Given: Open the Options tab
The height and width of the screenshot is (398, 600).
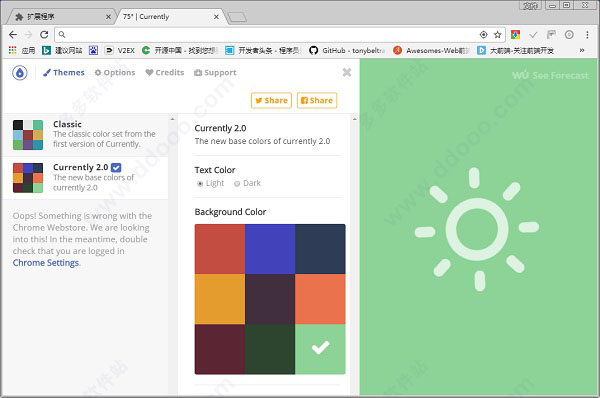Looking at the screenshot, I should click(115, 72).
